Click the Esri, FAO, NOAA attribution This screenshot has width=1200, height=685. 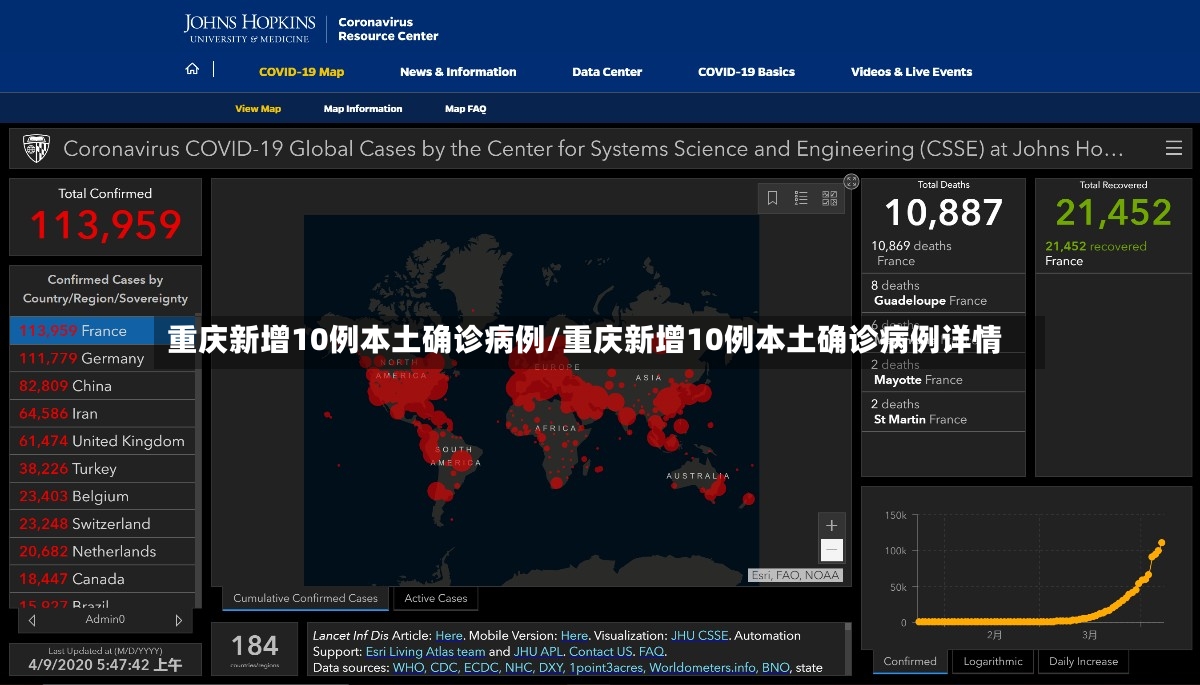(796, 575)
